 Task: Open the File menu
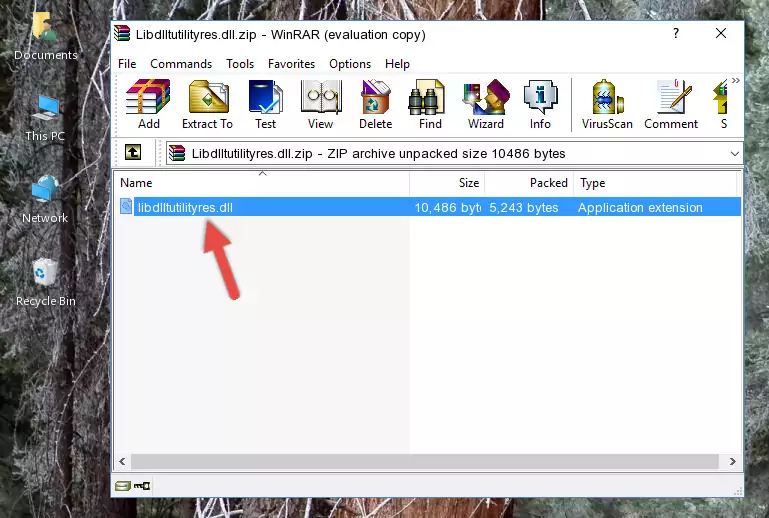pos(127,64)
